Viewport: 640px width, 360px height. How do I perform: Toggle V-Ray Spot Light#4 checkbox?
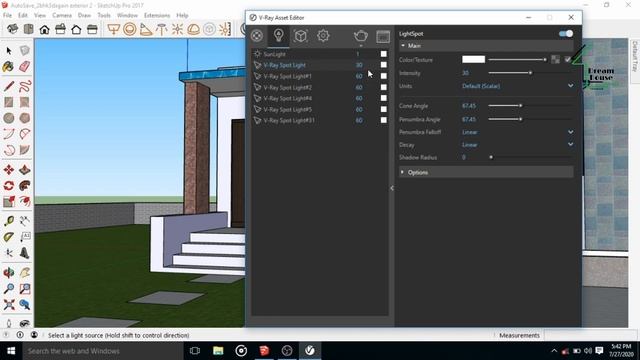click(x=384, y=98)
